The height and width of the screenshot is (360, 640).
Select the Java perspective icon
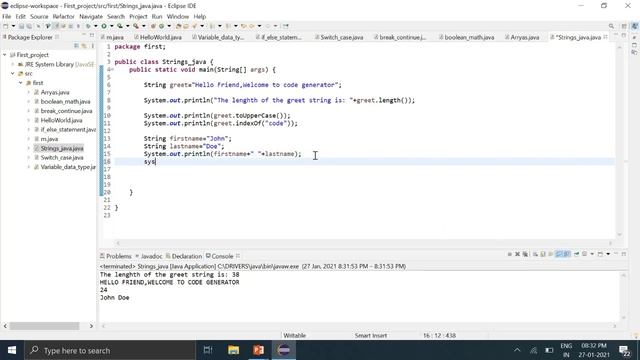634,26
